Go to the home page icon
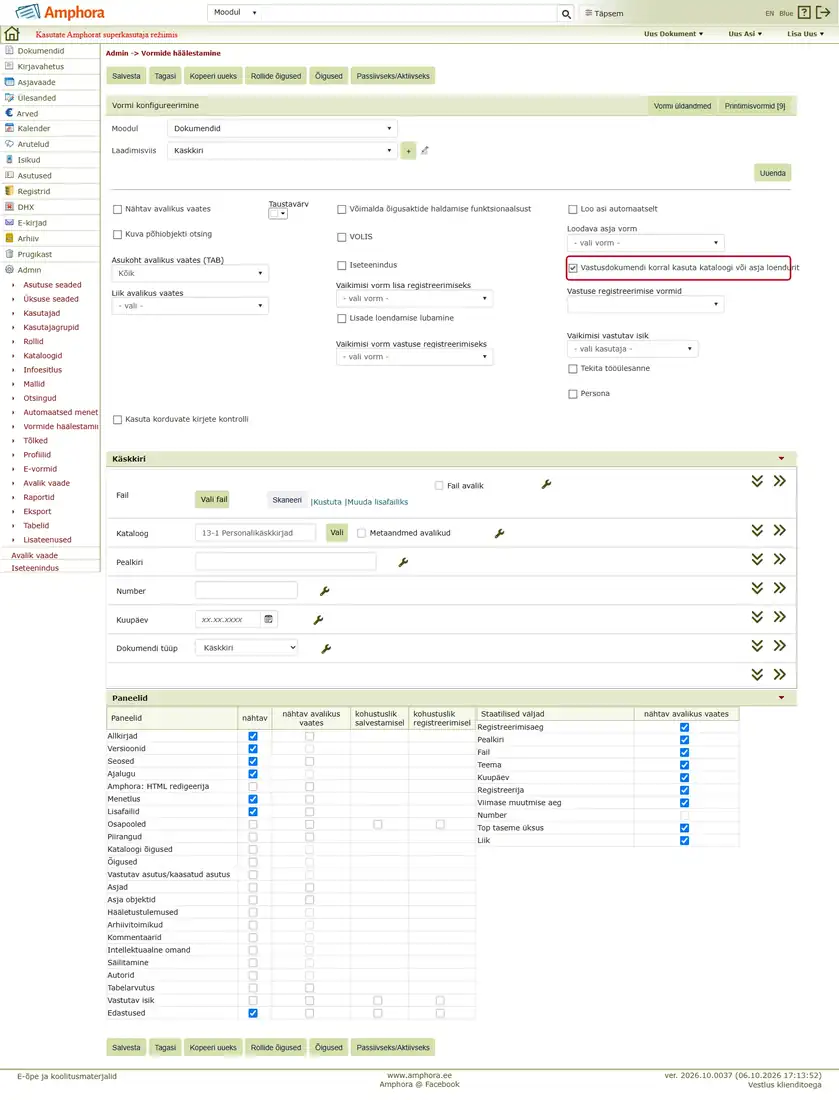The width and height of the screenshot is (839, 1100). (12, 34)
